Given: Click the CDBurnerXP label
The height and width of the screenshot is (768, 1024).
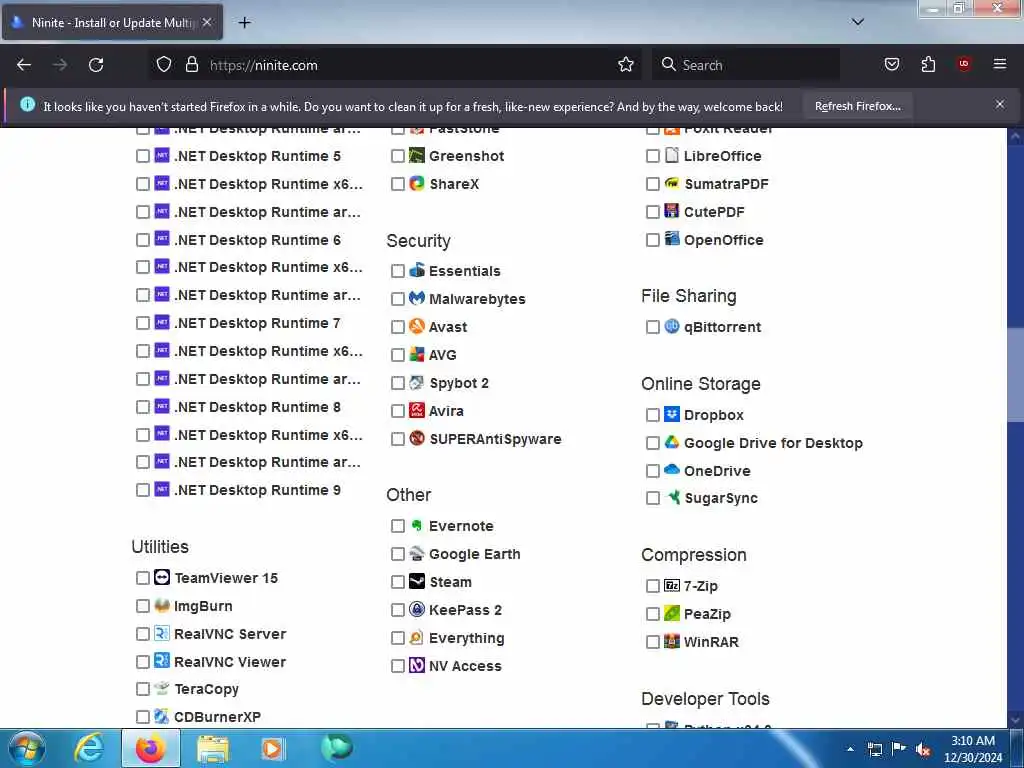Looking at the screenshot, I should 217,716.
